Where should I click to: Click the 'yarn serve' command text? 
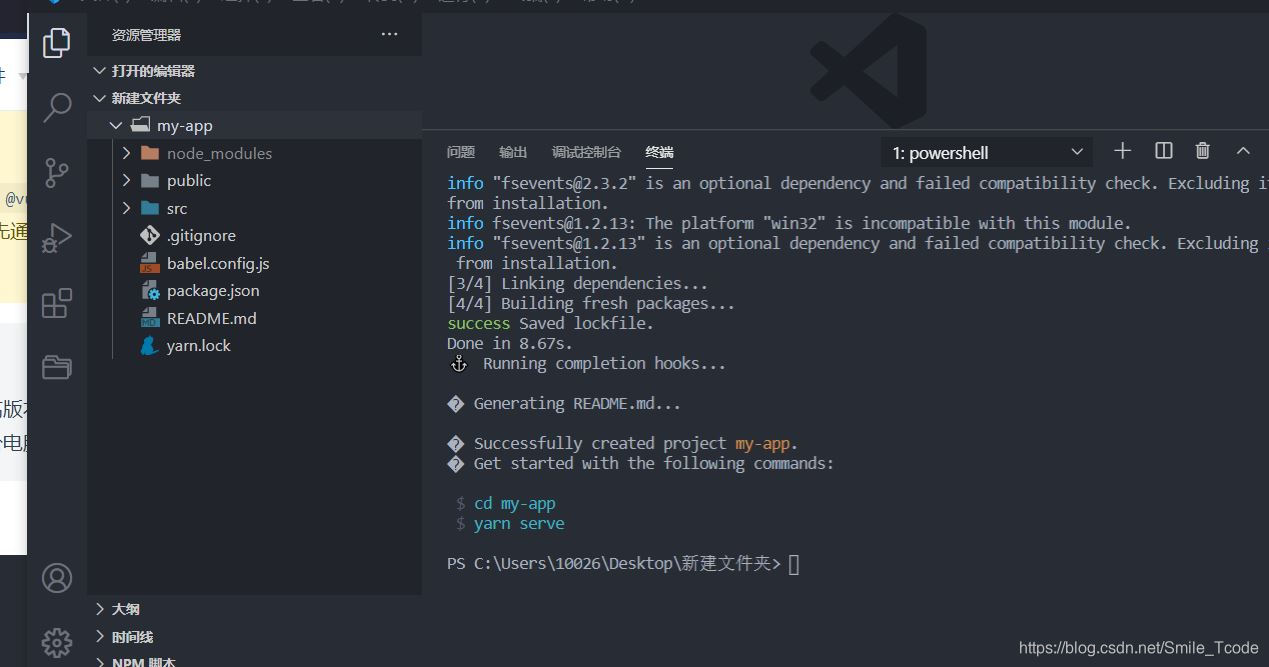tap(519, 523)
